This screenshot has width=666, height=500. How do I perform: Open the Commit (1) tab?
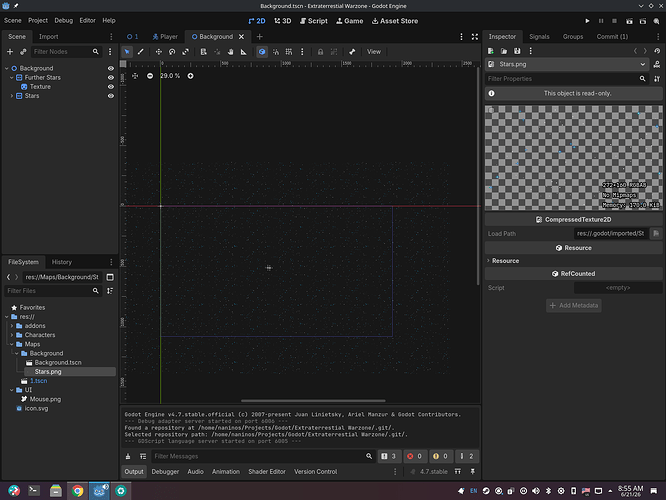612,37
